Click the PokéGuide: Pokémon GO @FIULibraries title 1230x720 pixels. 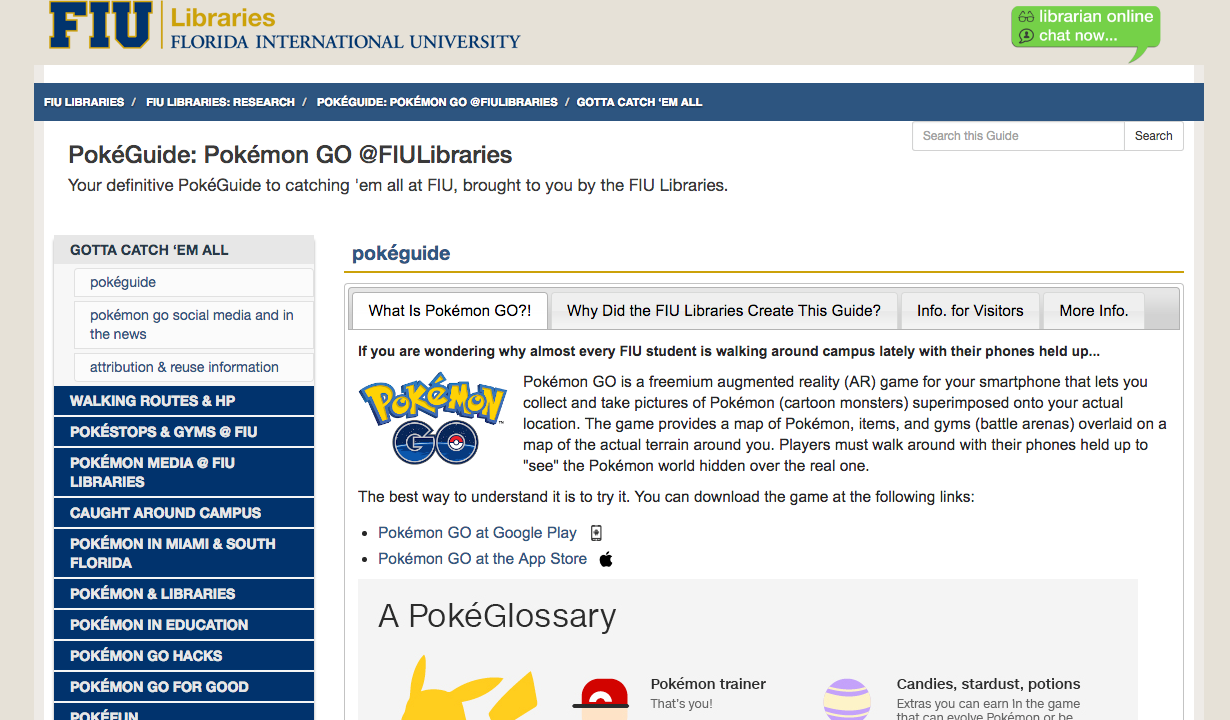tap(290, 155)
